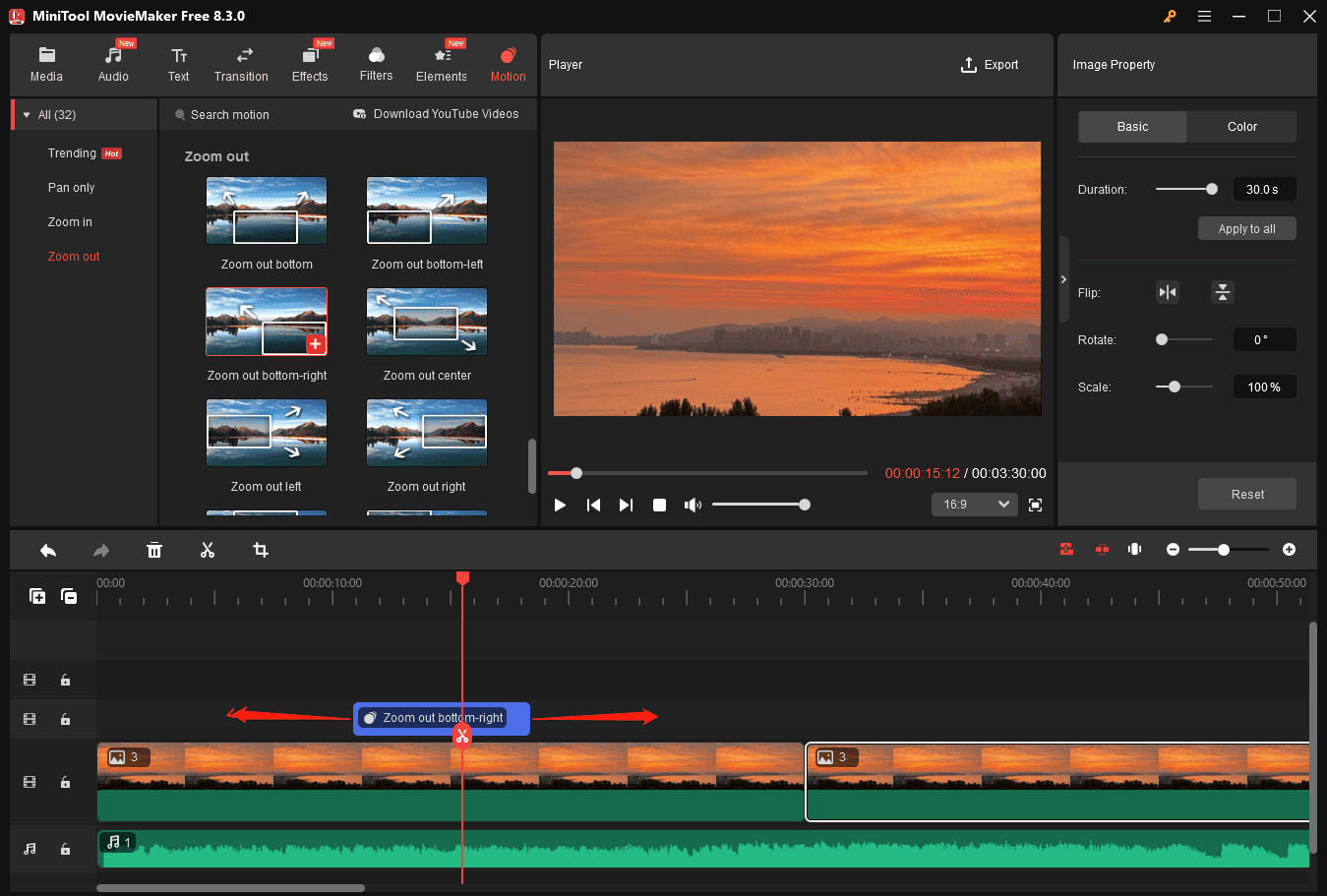Adjust the Scale slider
The height and width of the screenshot is (896, 1327).
point(1184,387)
